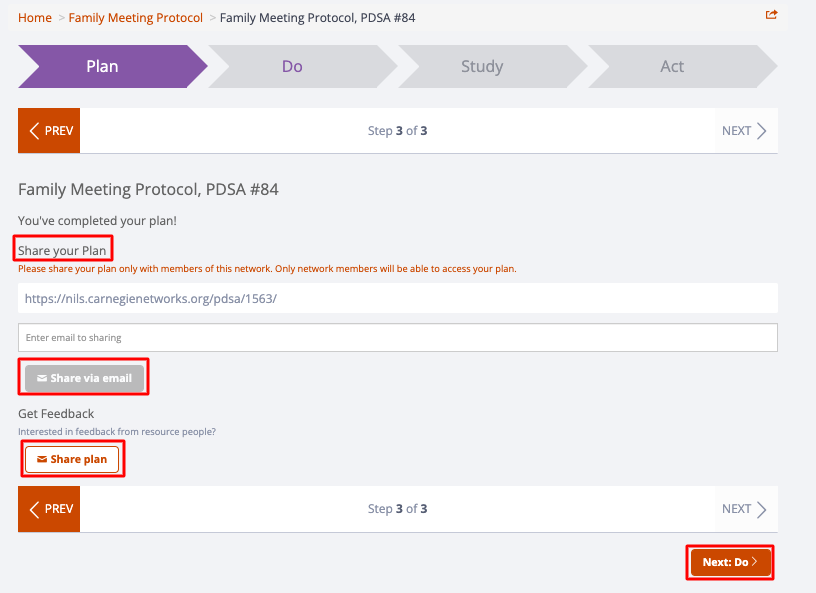Click the Share via email button

point(84,378)
